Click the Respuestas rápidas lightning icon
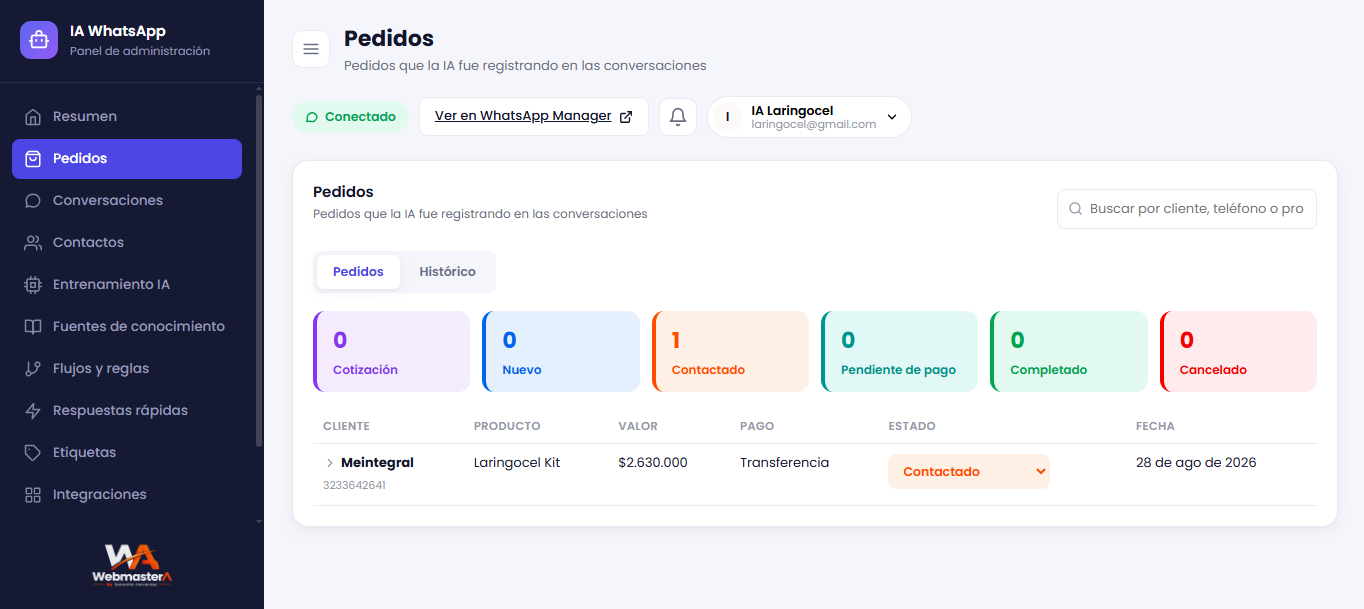1364x609 pixels. 33,411
